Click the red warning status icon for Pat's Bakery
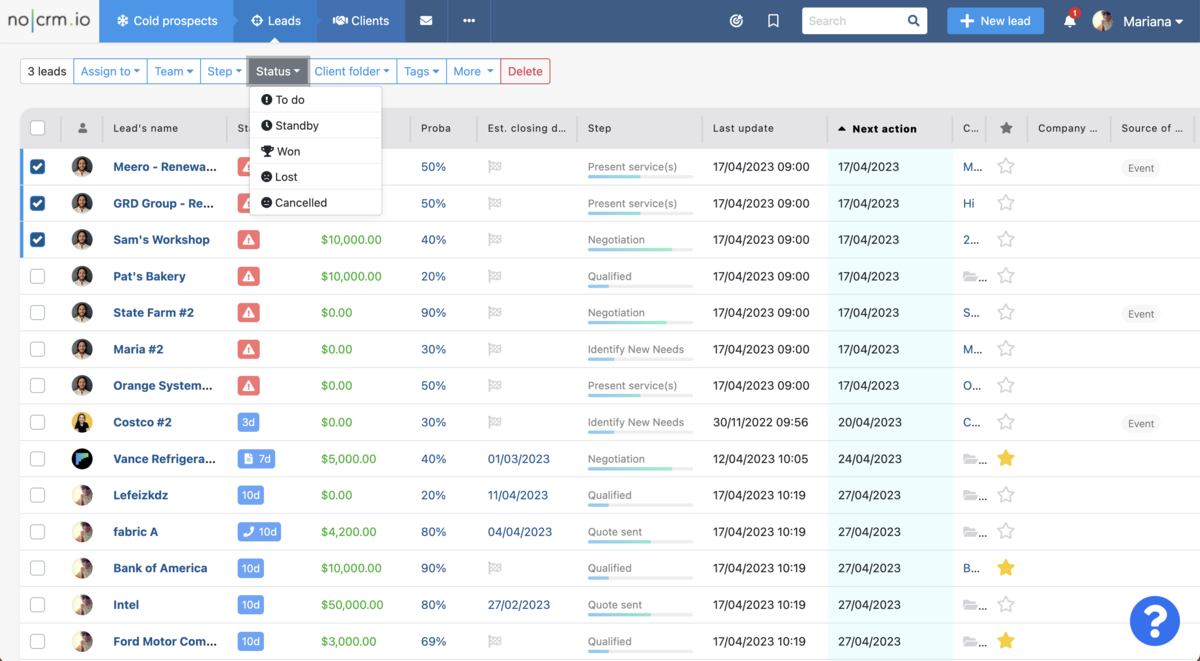This screenshot has width=1200, height=661. [x=249, y=276]
